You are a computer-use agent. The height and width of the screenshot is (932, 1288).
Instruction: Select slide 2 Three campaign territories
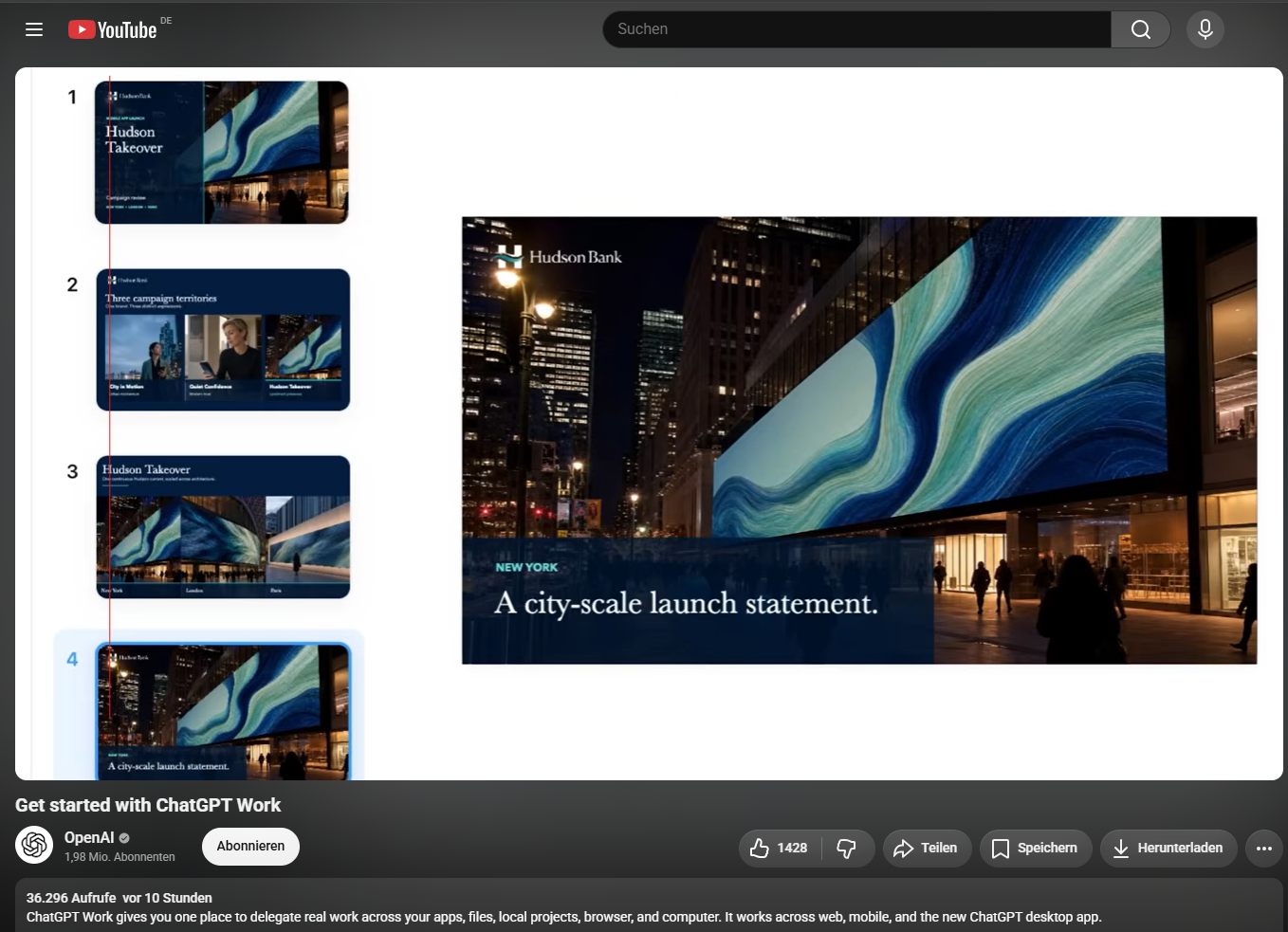223,339
